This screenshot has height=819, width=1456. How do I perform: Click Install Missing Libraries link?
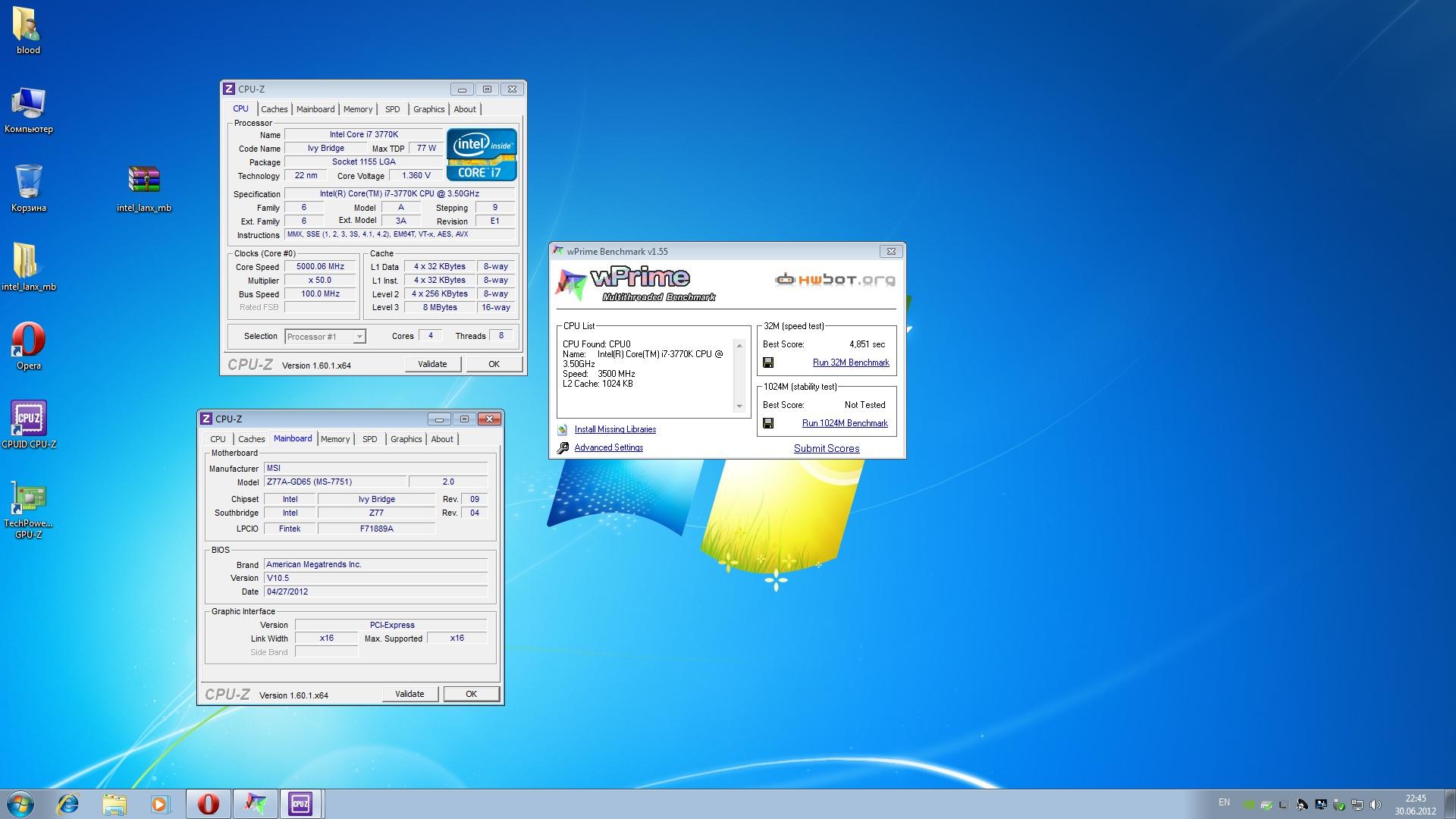coord(615,430)
